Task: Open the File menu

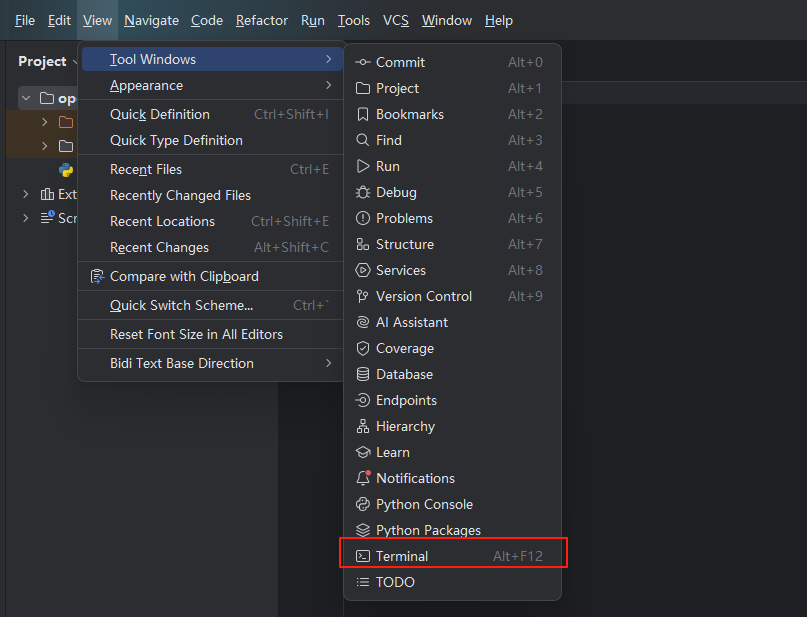Action: (25, 21)
